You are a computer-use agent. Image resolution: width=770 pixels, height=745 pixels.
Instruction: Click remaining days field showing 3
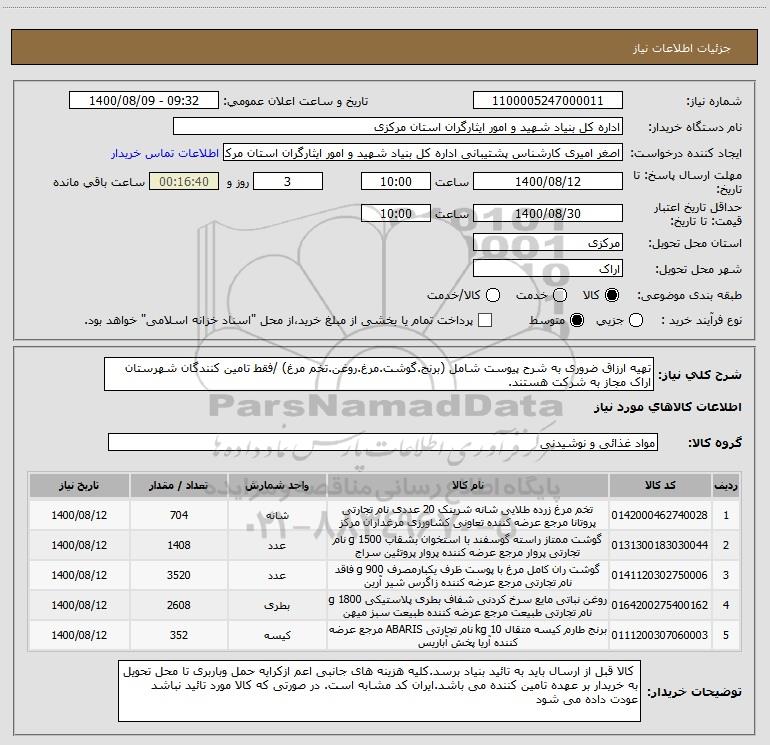click(x=288, y=181)
